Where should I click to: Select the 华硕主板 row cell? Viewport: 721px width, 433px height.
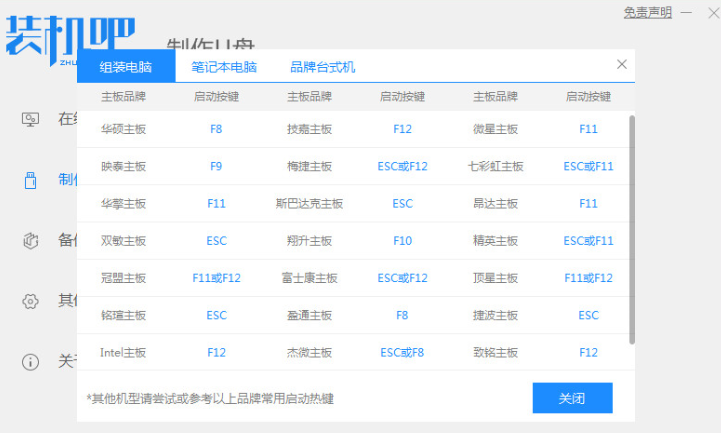(x=123, y=129)
